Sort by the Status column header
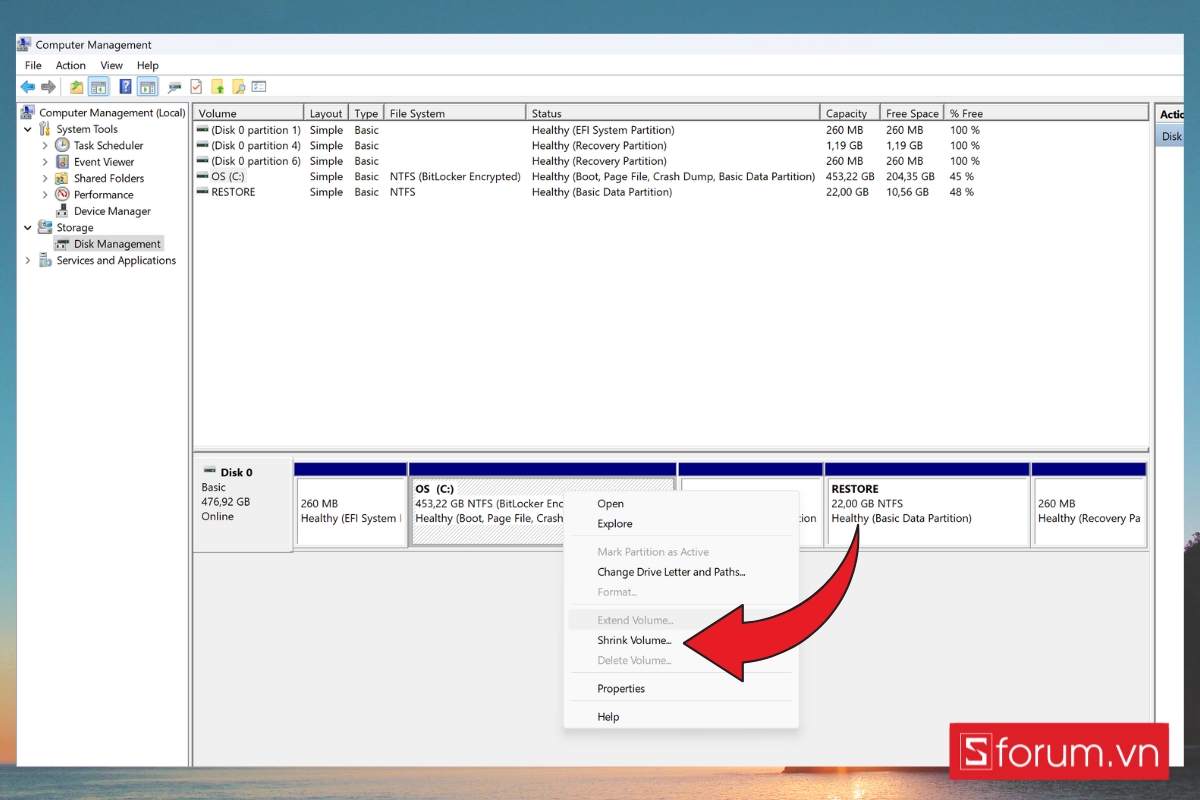1200x800 pixels. pyautogui.click(x=673, y=113)
